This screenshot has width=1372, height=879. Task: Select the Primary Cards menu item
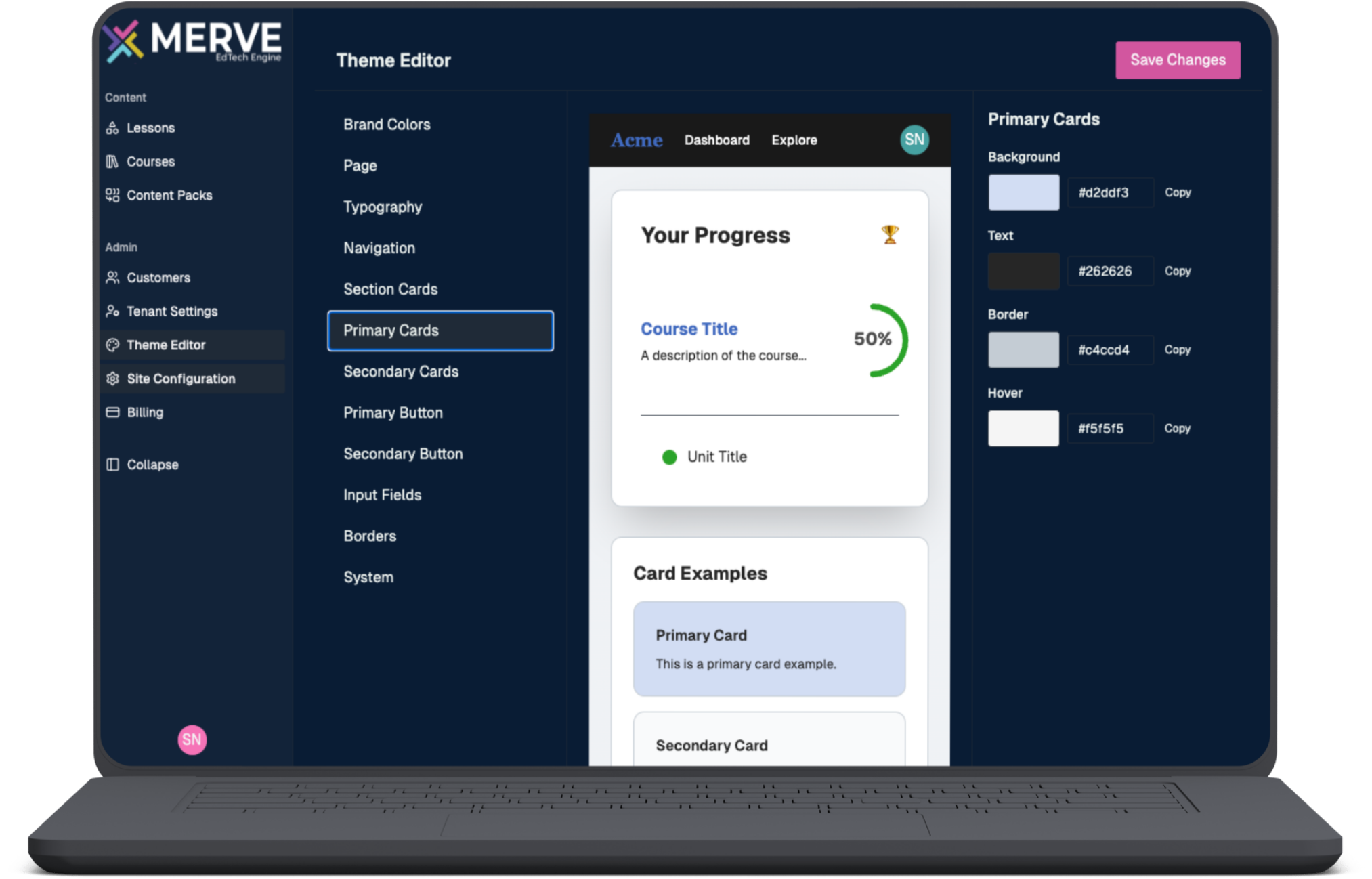point(441,330)
